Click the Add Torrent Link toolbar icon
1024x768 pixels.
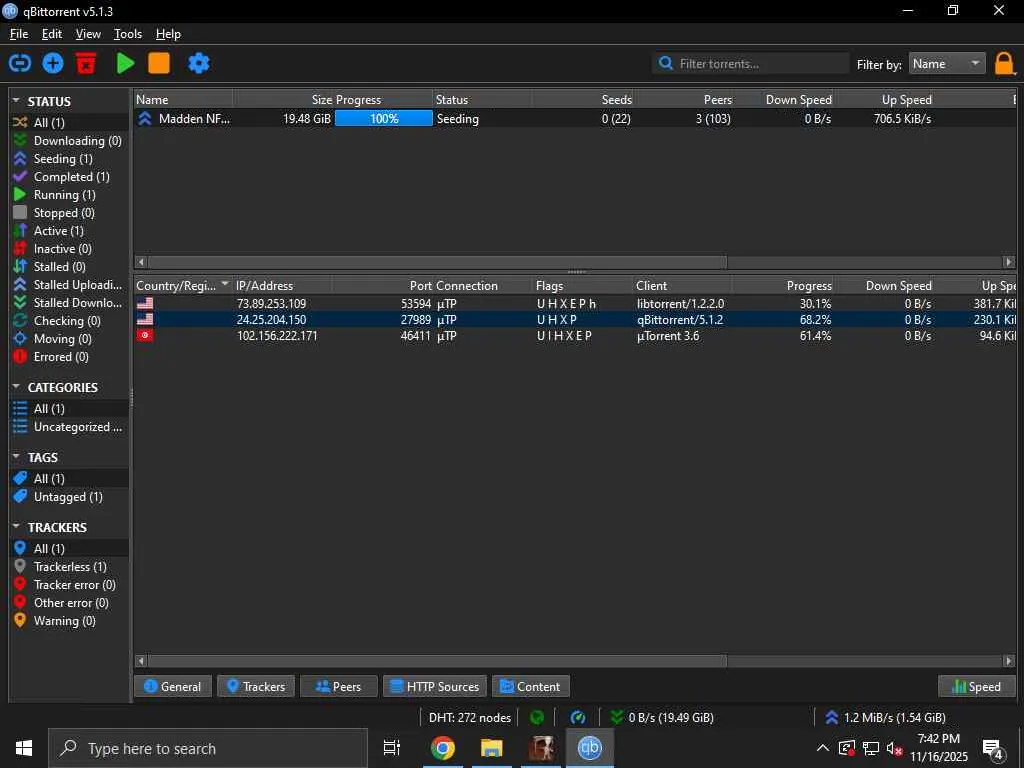20,63
